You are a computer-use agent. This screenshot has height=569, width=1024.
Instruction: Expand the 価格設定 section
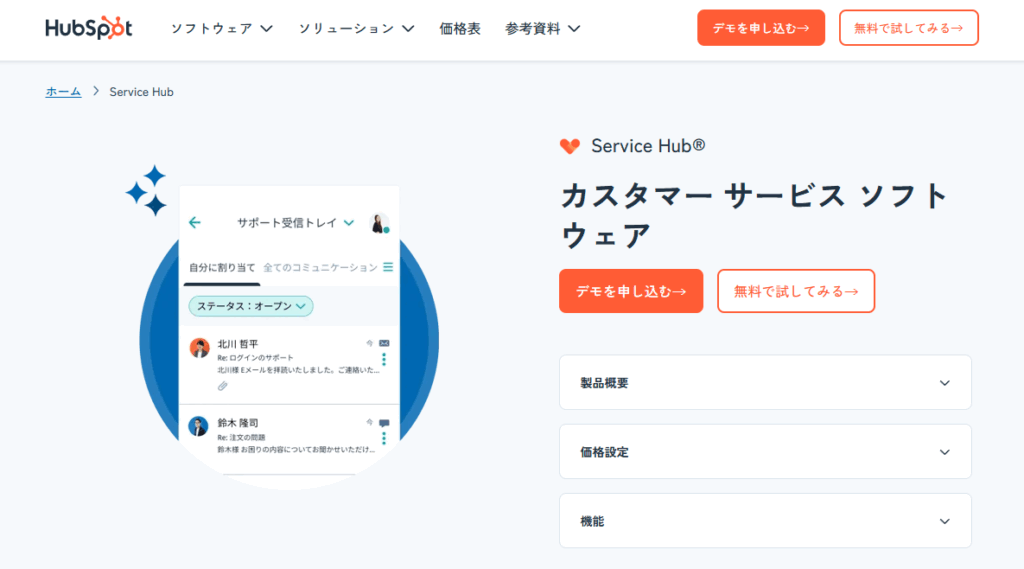tap(765, 452)
